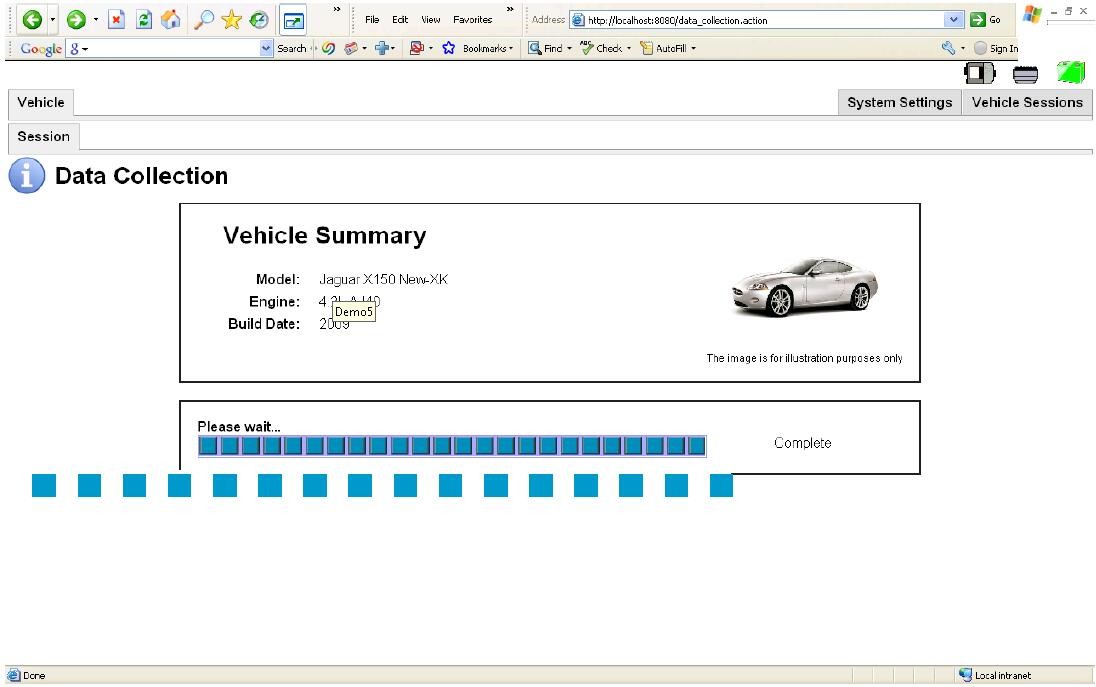Open the View menu
The width and height of the screenshot is (1096, 687).
click(431, 20)
